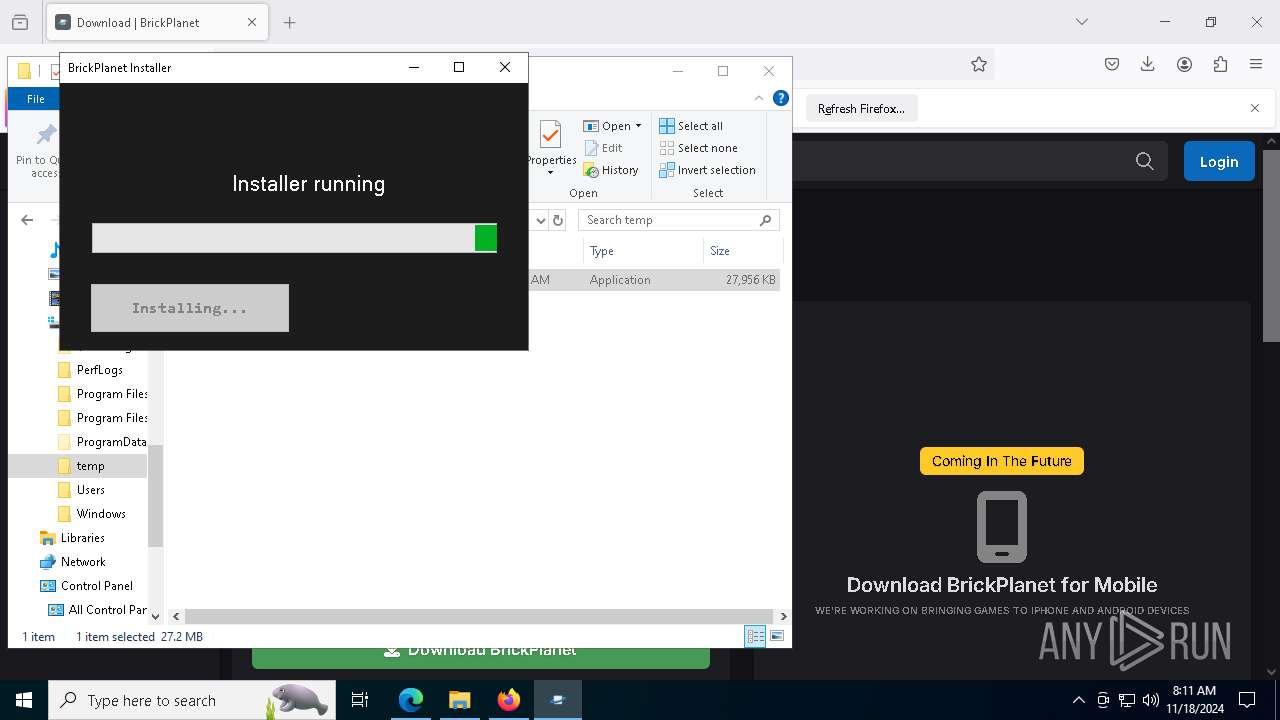Open Firefox tab list icon at top left
The image size is (1280, 720).
pyautogui.click(x=20, y=22)
